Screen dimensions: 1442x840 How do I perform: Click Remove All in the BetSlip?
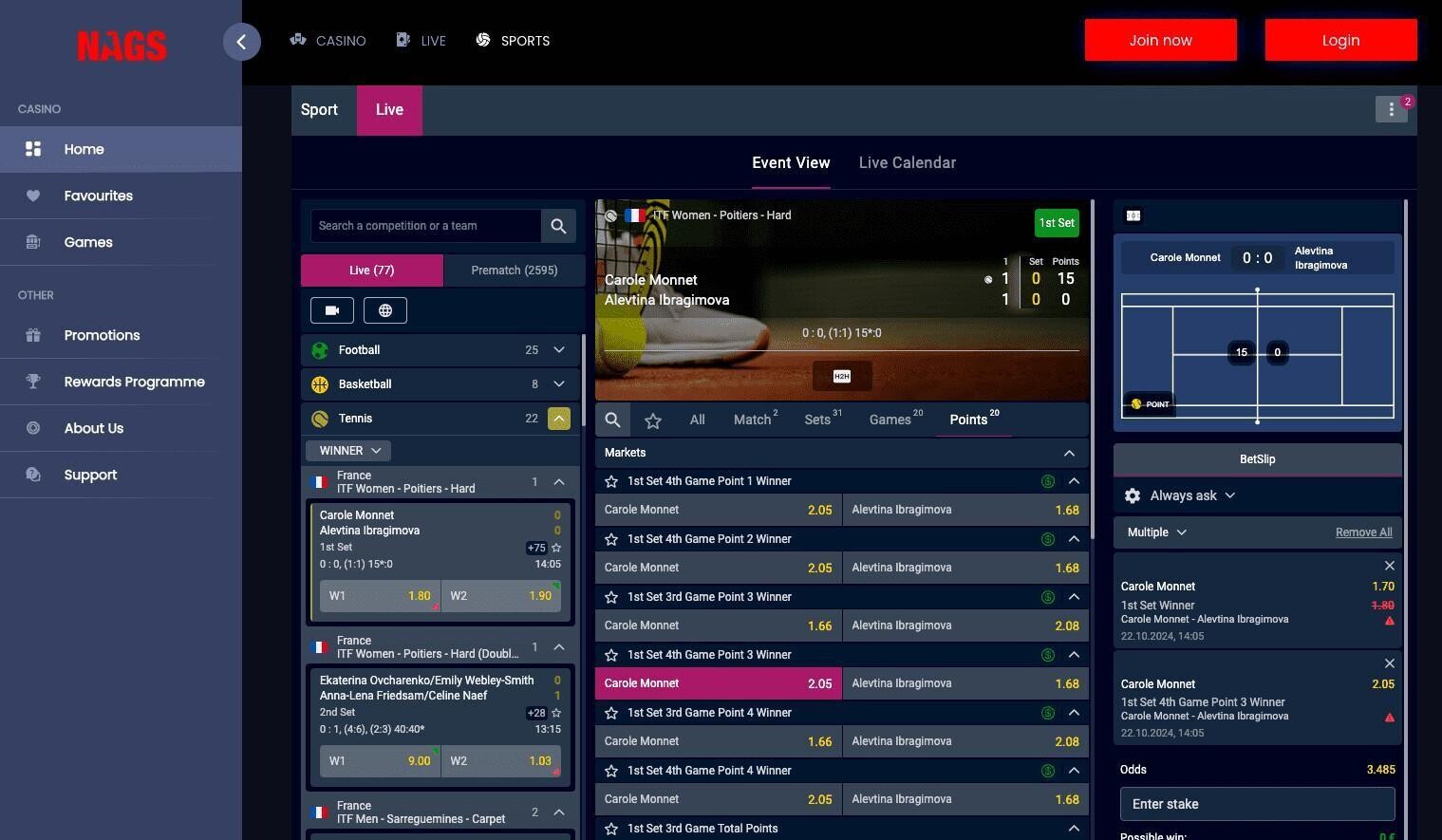tap(1363, 532)
